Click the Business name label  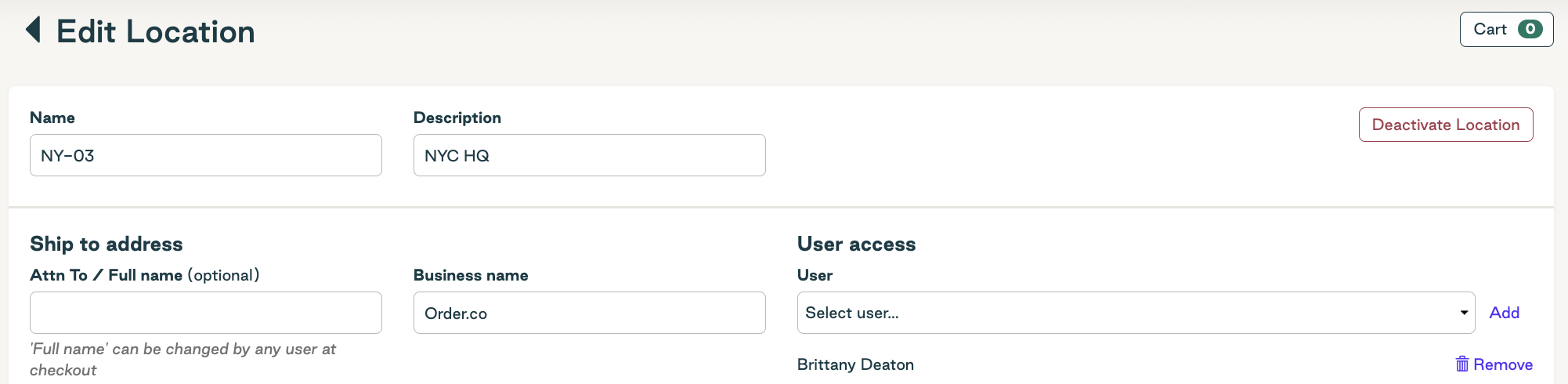tap(471, 275)
